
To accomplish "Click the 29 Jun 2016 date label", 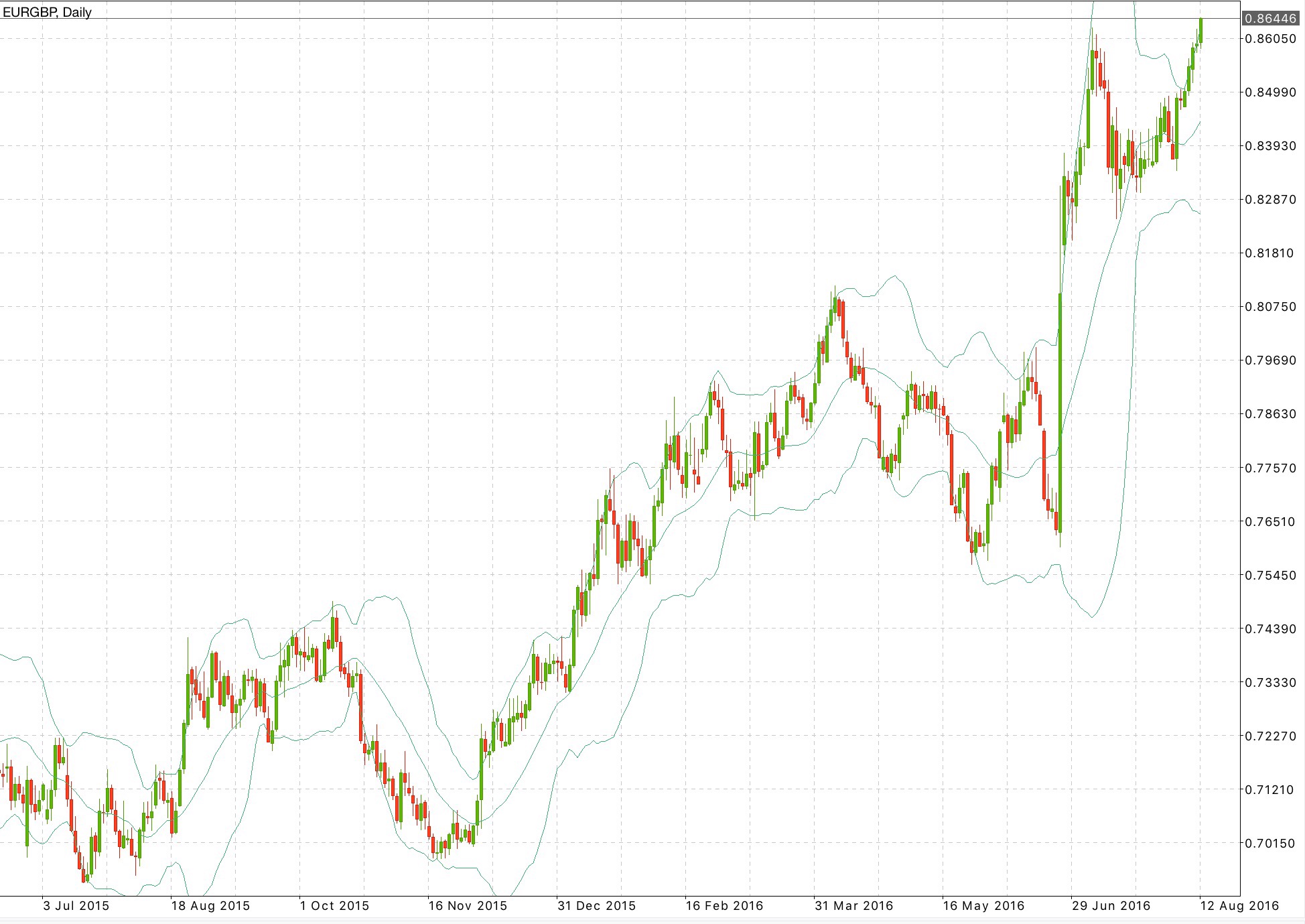I will tap(1111, 906).
